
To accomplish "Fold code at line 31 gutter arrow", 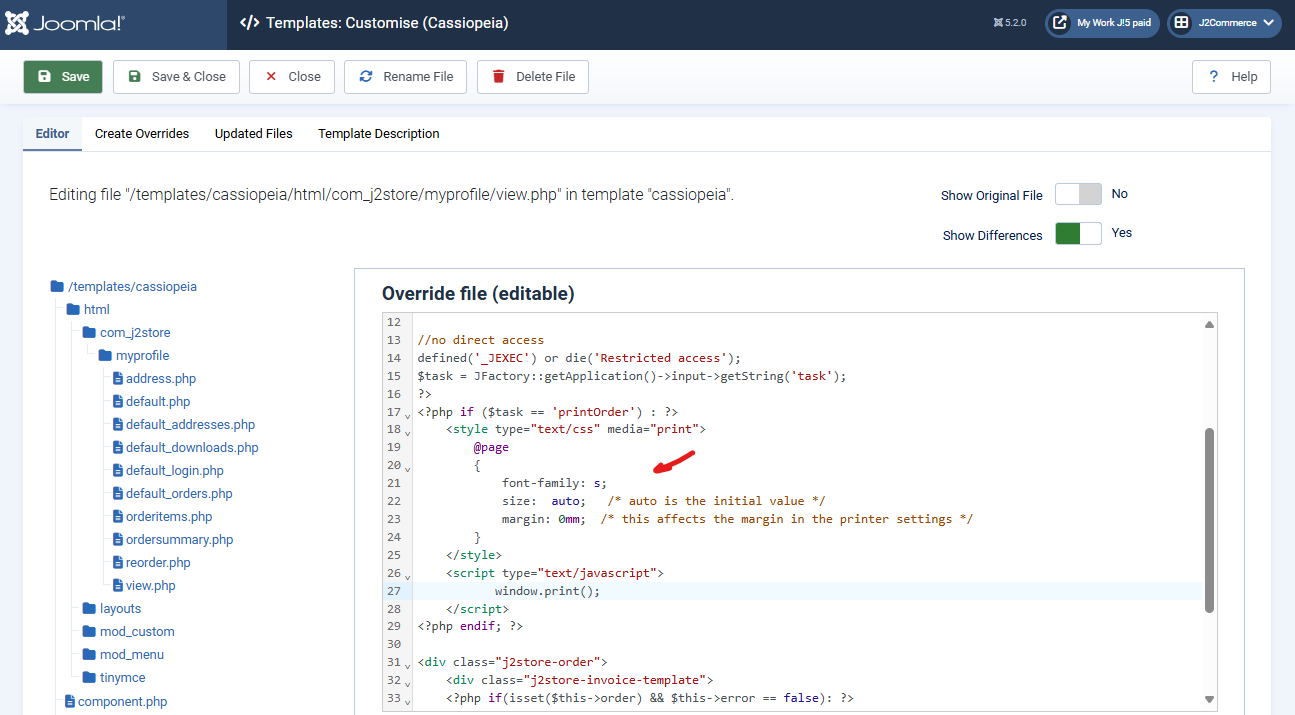I will pos(408,664).
